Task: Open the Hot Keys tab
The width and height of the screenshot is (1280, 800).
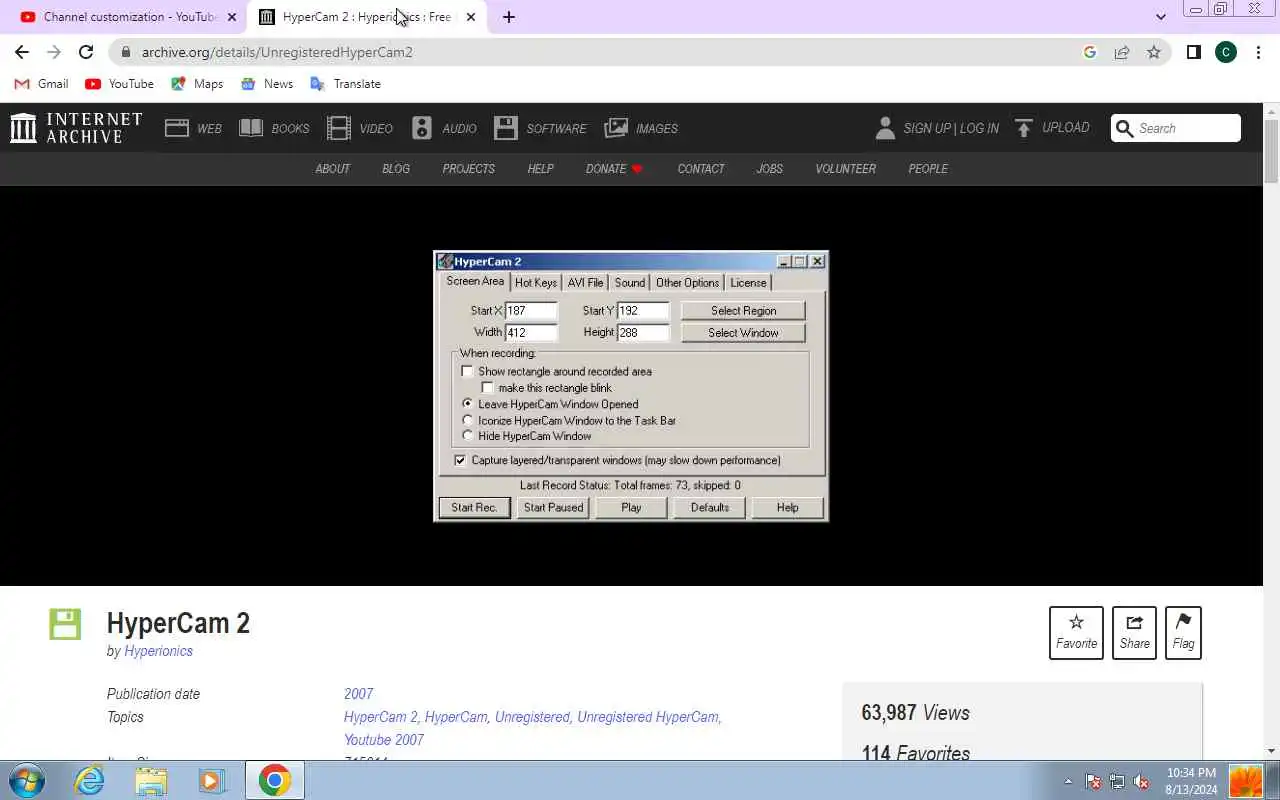Action: click(x=536, y=283)
